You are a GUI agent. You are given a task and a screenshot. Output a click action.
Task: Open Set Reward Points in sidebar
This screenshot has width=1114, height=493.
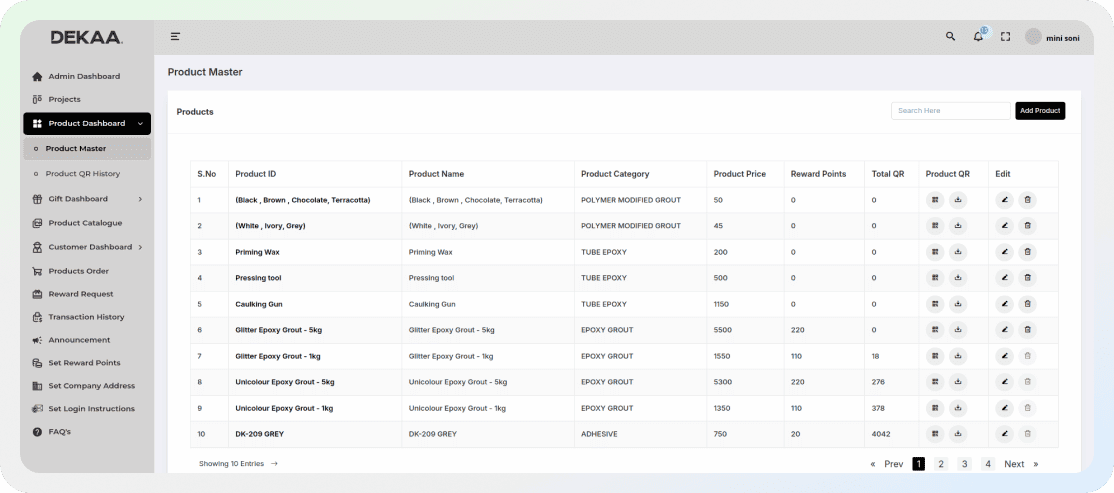tap(77, 363)
